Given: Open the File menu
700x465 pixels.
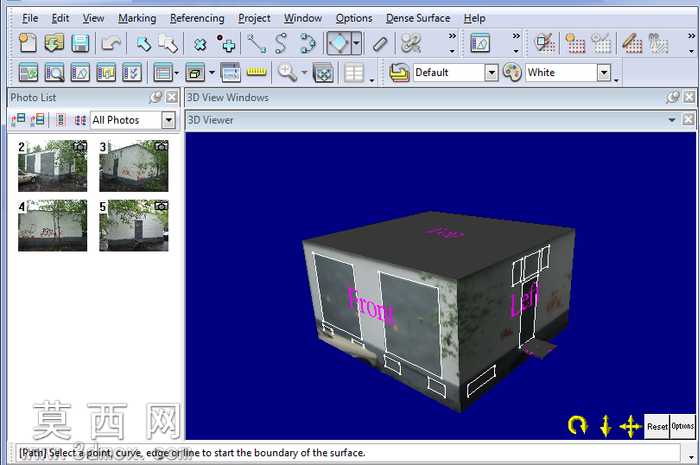Looking at the screenshot, I should 30,18.
